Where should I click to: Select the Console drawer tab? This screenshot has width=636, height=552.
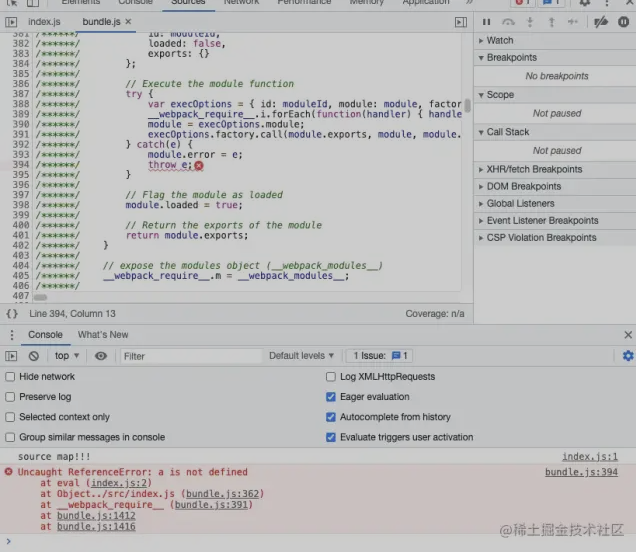pos(45,335)
